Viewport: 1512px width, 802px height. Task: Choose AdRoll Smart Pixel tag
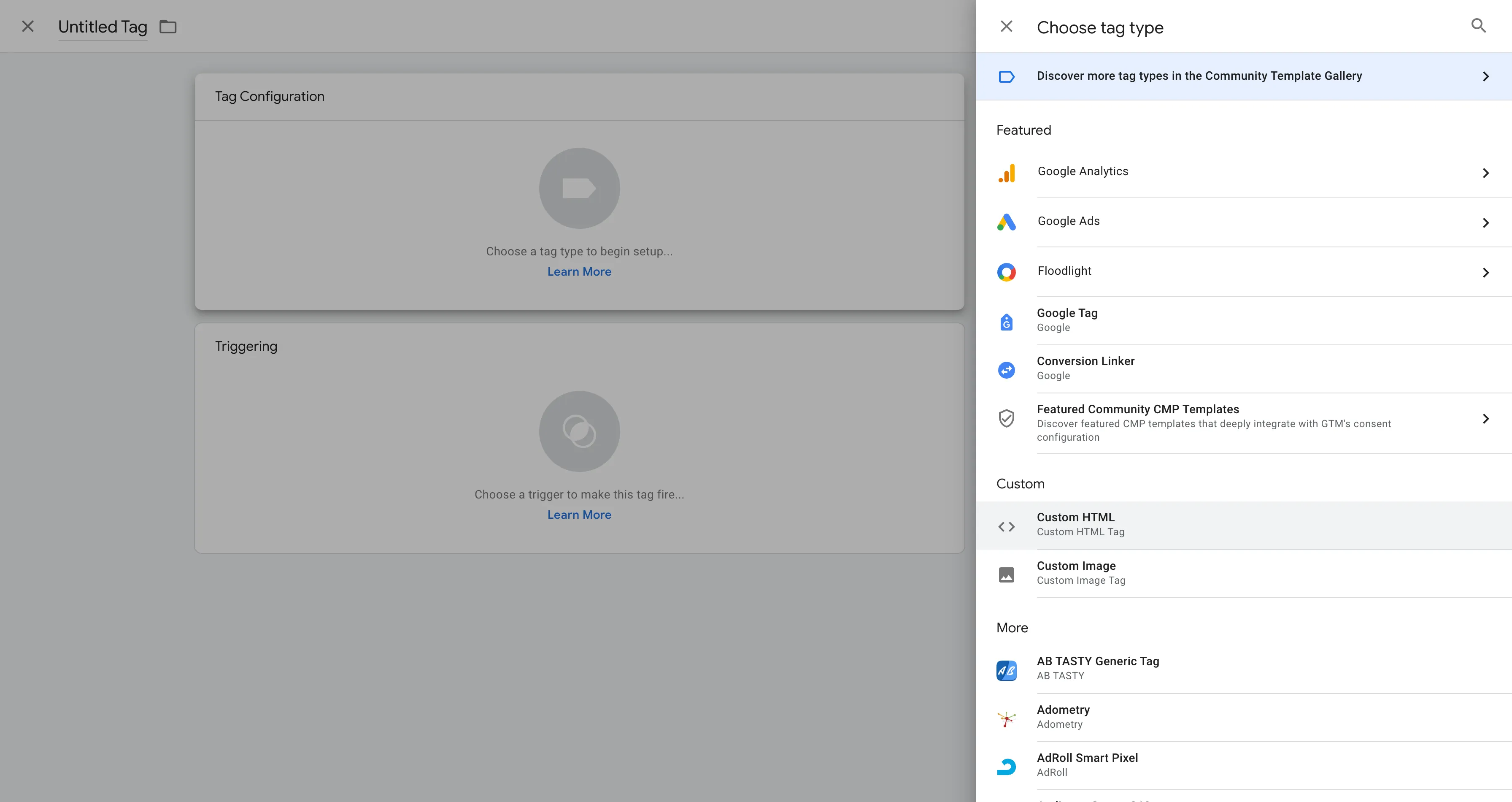[1244, 766]
